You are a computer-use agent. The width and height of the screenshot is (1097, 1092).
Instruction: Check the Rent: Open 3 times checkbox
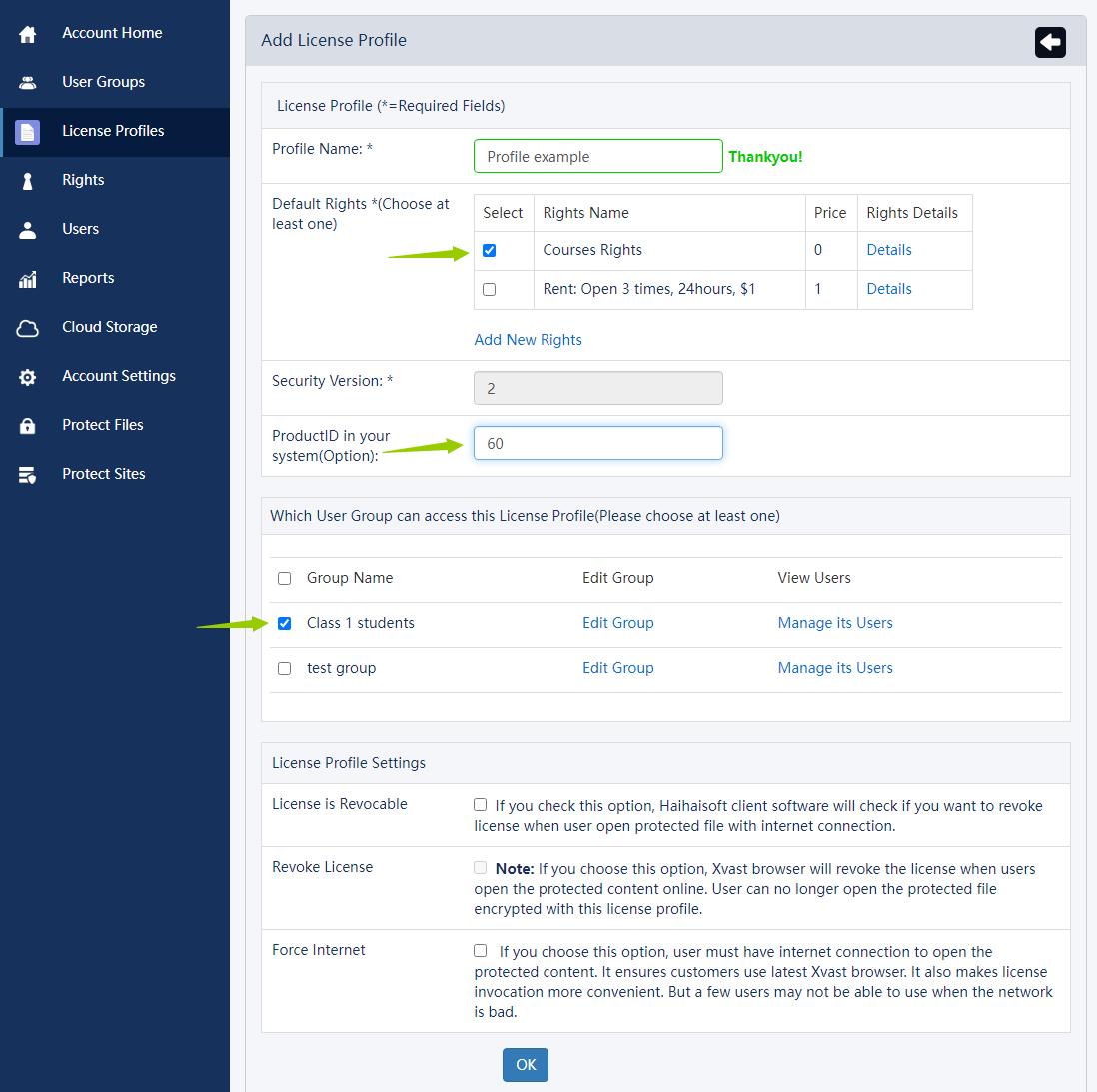[490, 290]
